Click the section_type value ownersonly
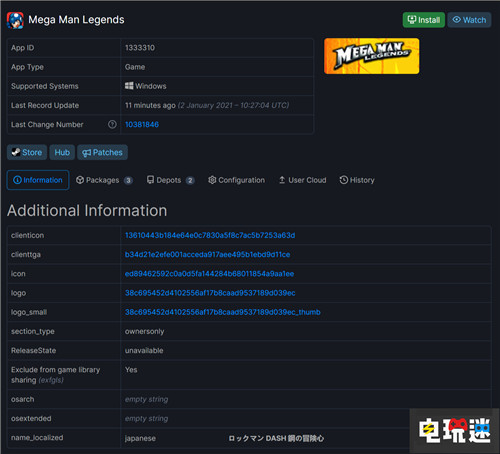 click(x=144, y=332)
